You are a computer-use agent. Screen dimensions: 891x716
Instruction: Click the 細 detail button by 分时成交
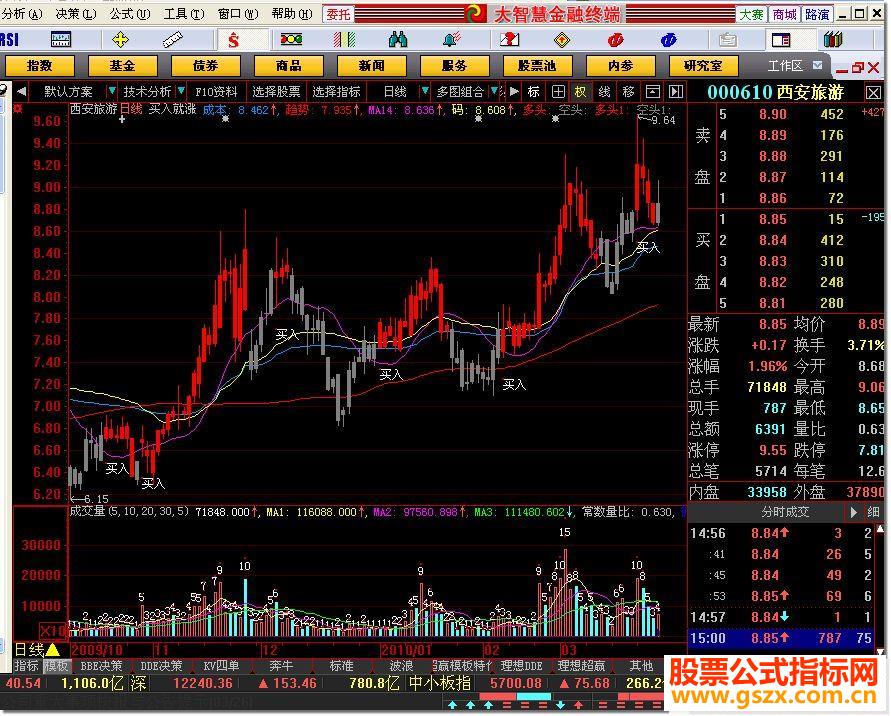pyautogui.click(x=873, y=513)
